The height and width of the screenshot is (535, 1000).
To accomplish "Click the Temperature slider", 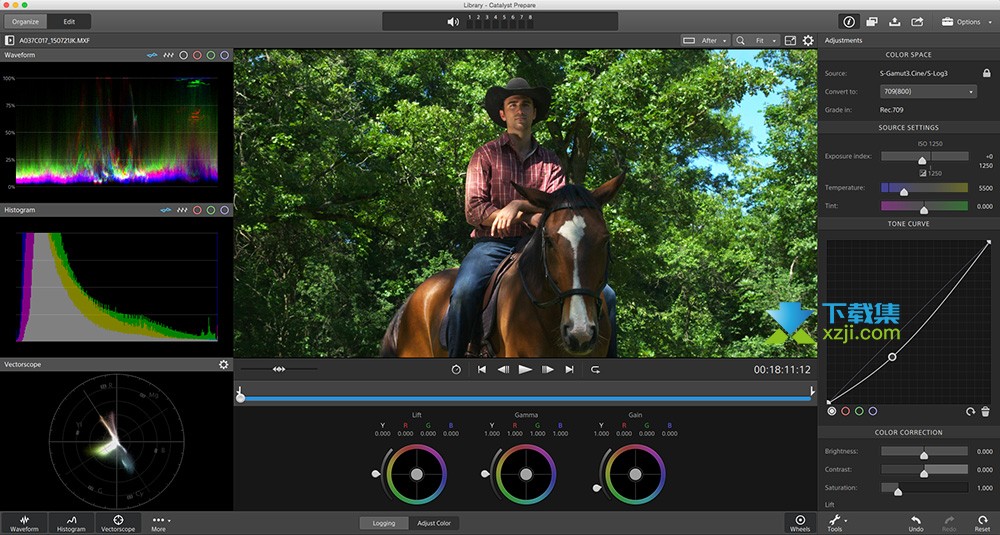I will tap(924, 188).
